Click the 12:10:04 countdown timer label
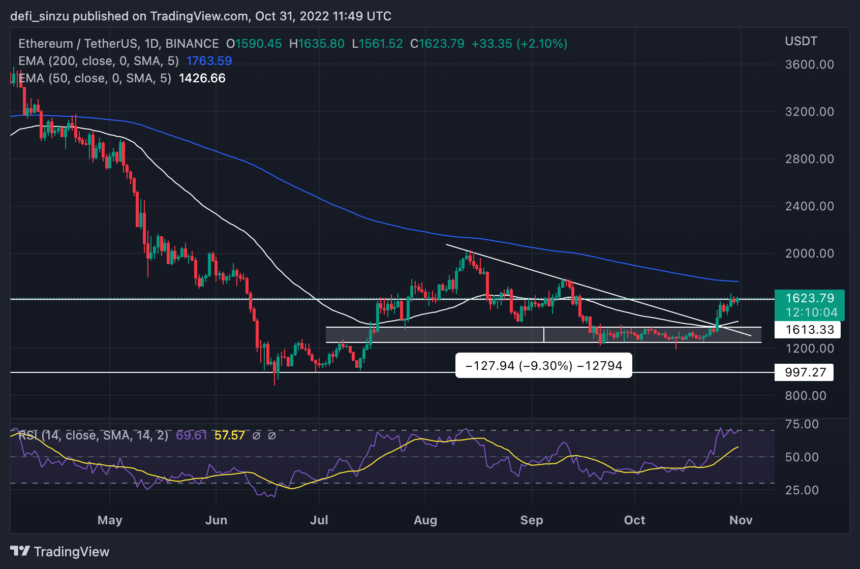 (807, 311)
